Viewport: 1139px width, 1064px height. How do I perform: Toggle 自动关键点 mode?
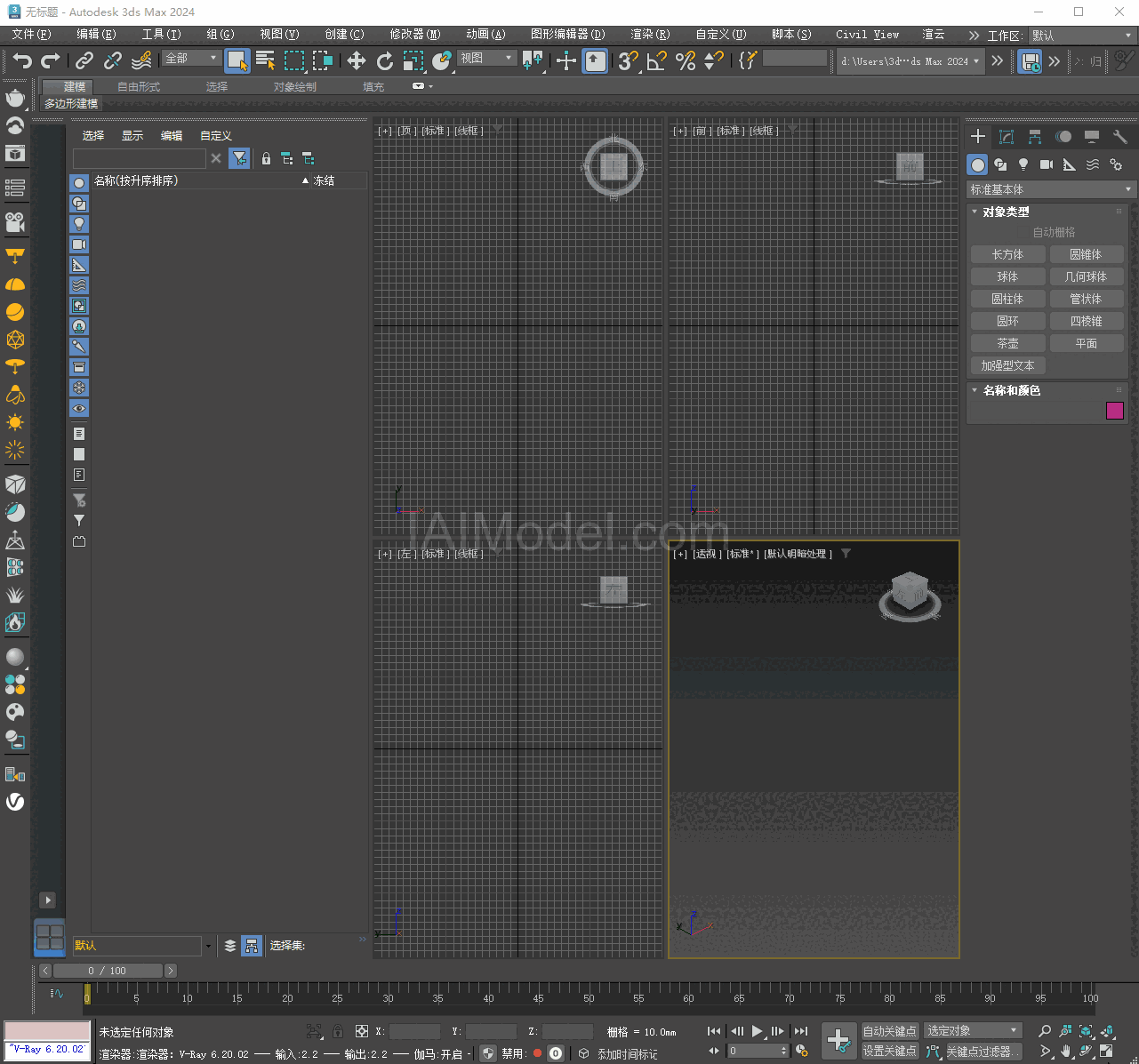[889, 1031]
